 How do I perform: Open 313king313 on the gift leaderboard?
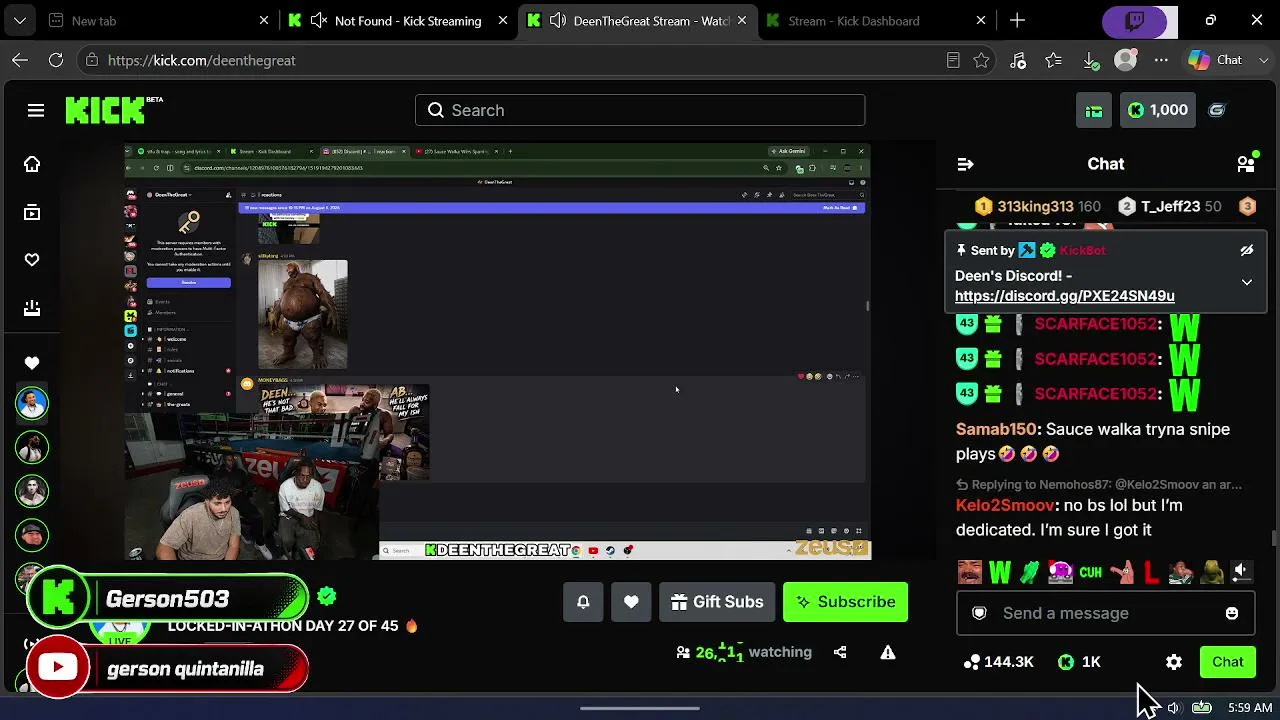tap(1038, 206)
